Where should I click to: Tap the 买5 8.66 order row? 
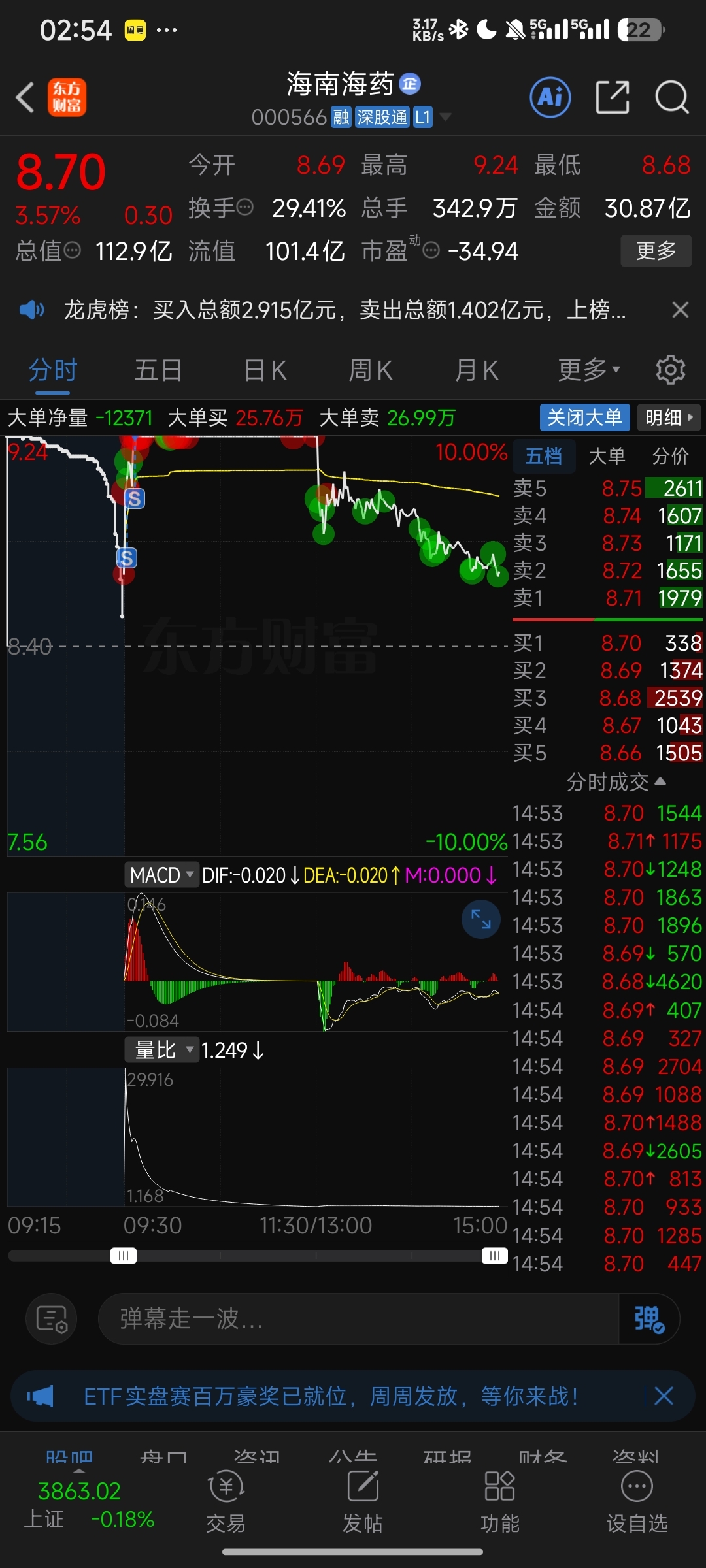tap(607, 753)
